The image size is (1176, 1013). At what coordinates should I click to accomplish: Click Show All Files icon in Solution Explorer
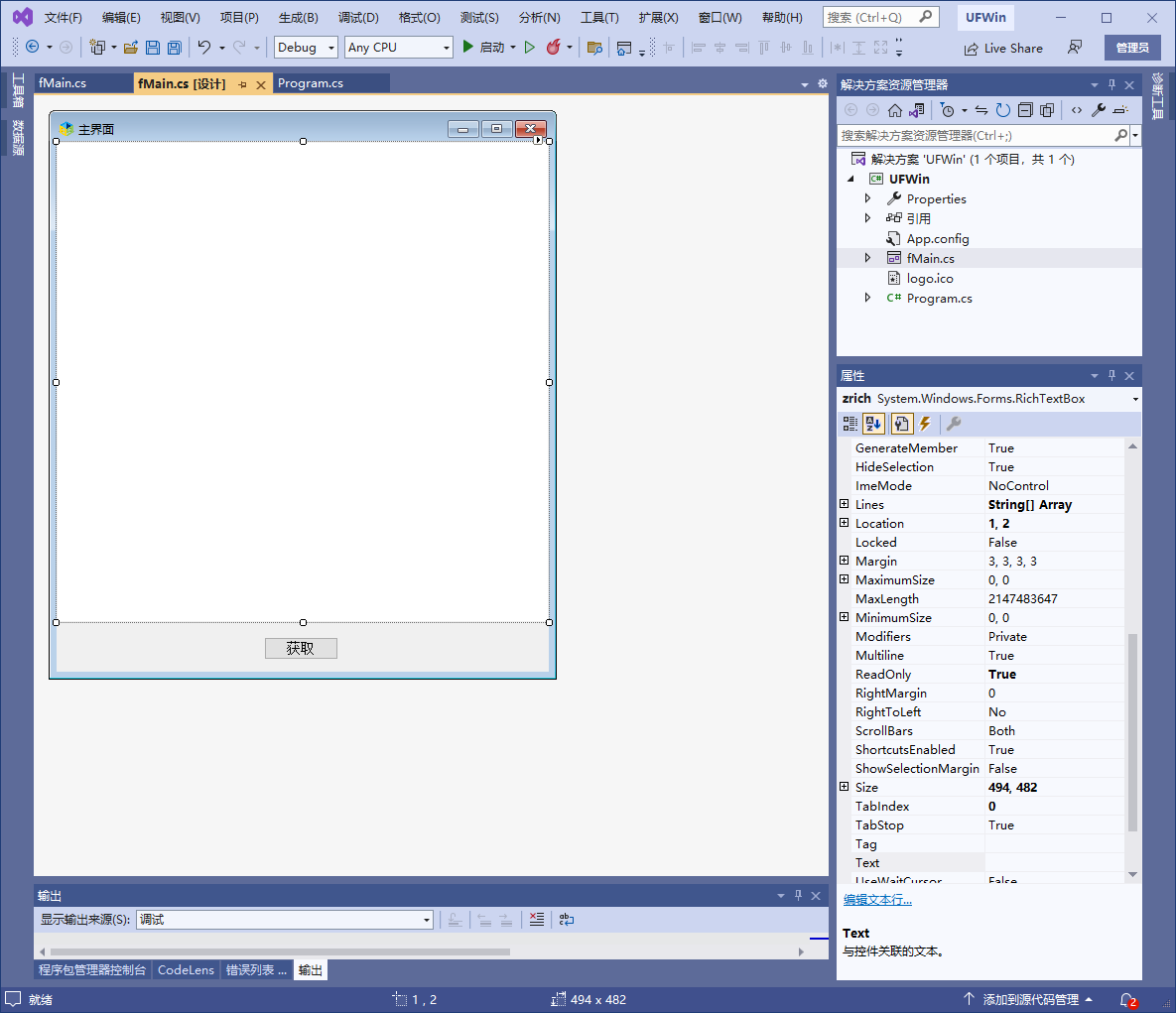pyautogui.click(x=1047, y=110)
